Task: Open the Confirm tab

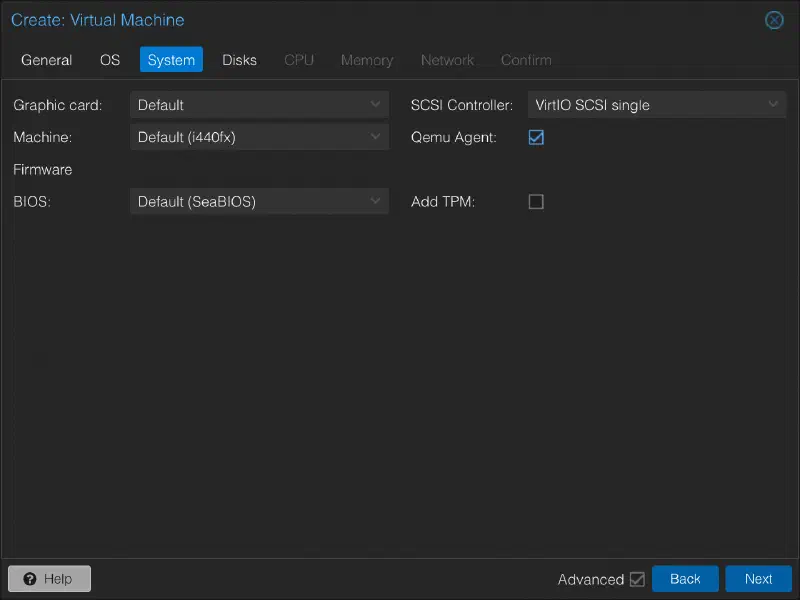Action: point(526,60)
